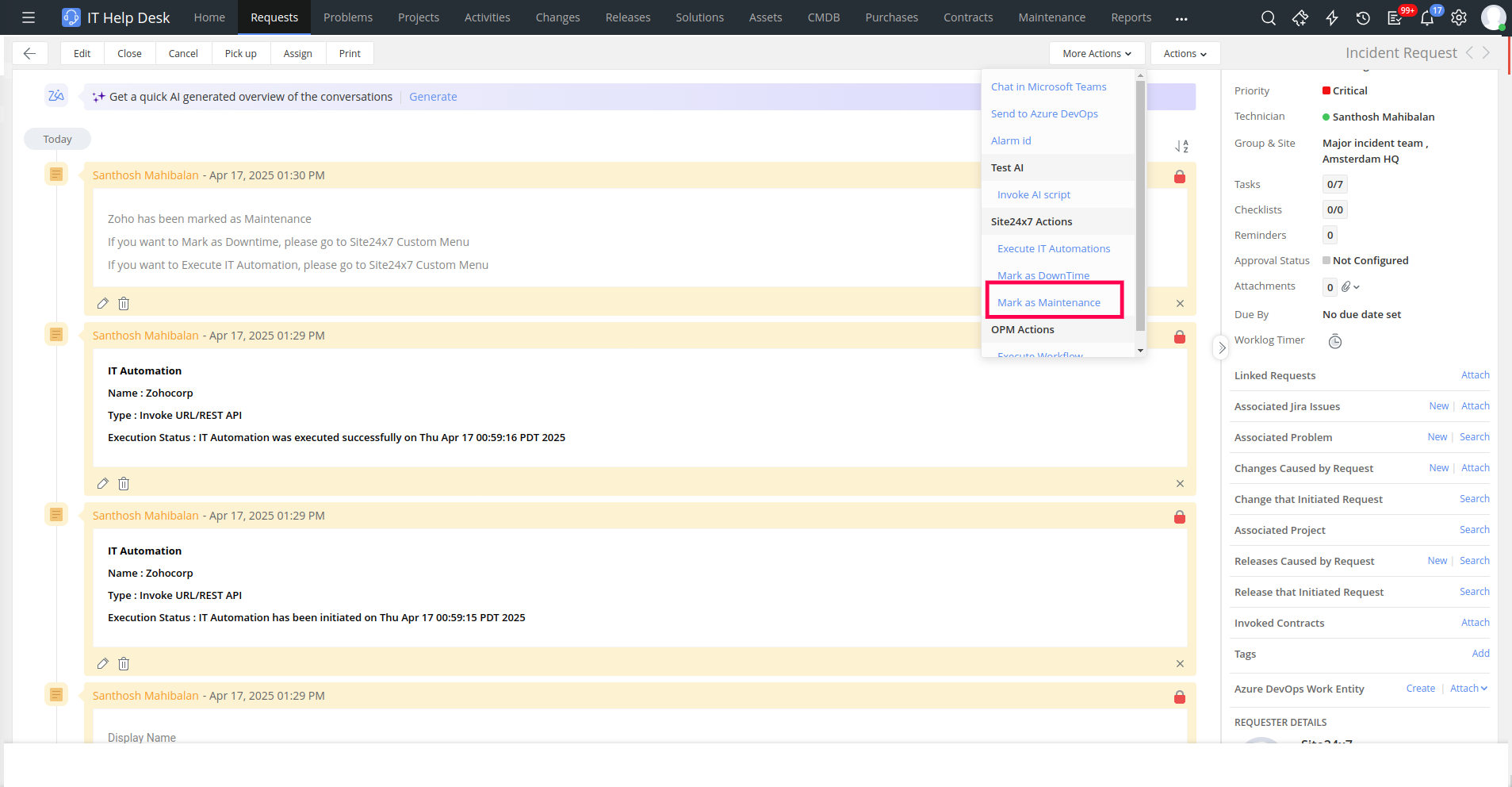Create Azure DevOps Work Entity
The width and height of the screenshot is (1512, 787).
(x=1421, y=689)
